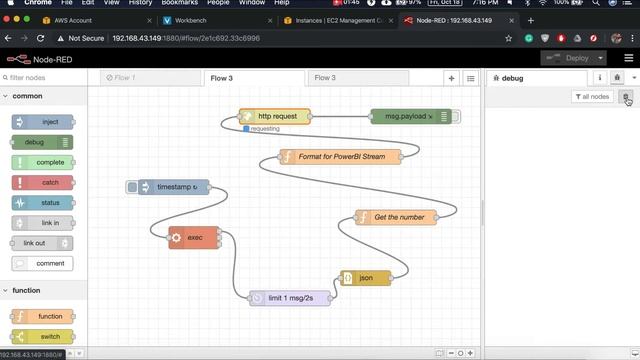Select the exec node on canvas
This screenshot has width=640, height=360.
194,238
